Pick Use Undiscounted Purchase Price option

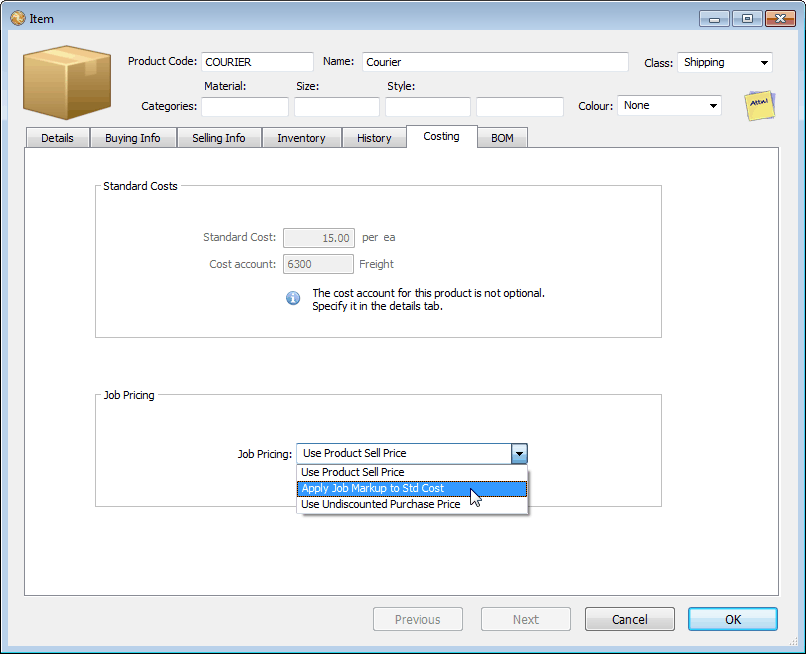click(x=412, y=504)
